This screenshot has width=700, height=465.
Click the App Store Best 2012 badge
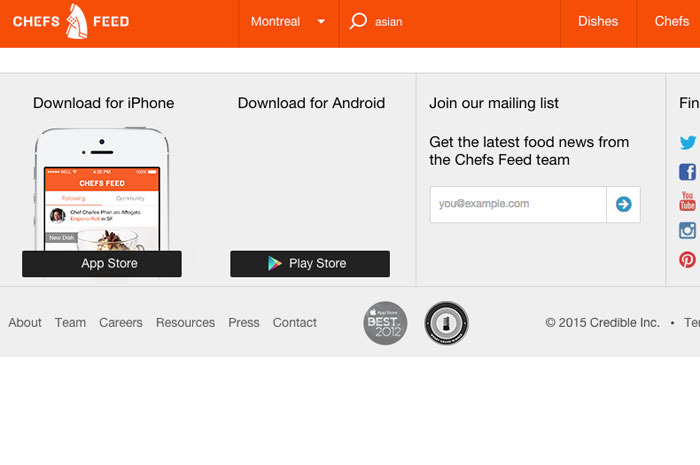385,323
